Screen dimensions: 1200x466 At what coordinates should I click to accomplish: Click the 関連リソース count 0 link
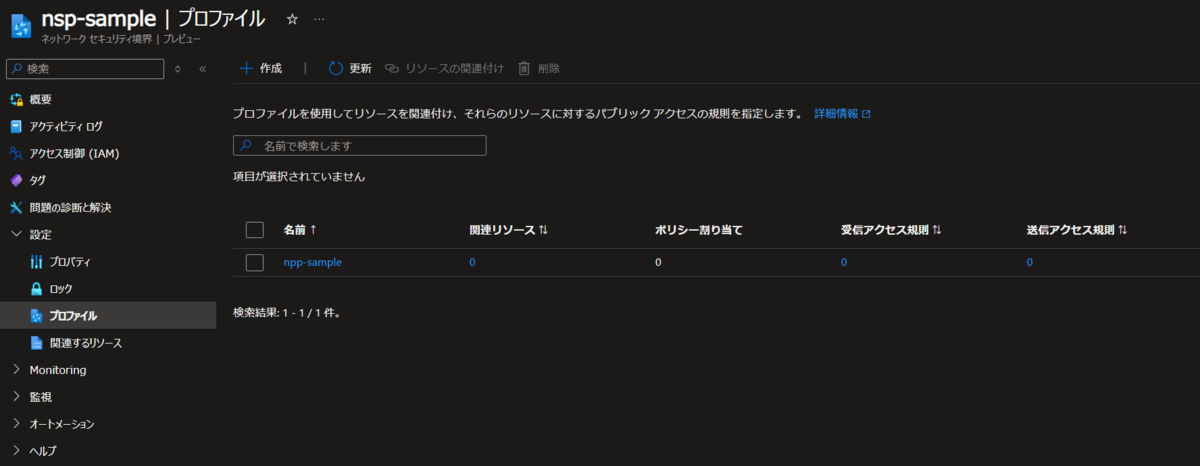[x=472, y=262]
